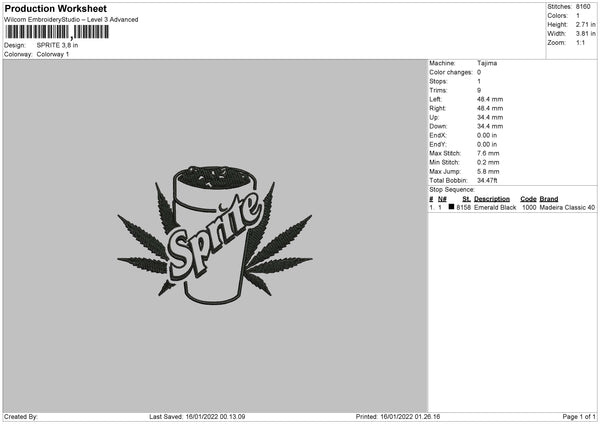Click the Stops value 1
The height and width of the screenshot is (424, 600).
(x=479, y=82)
